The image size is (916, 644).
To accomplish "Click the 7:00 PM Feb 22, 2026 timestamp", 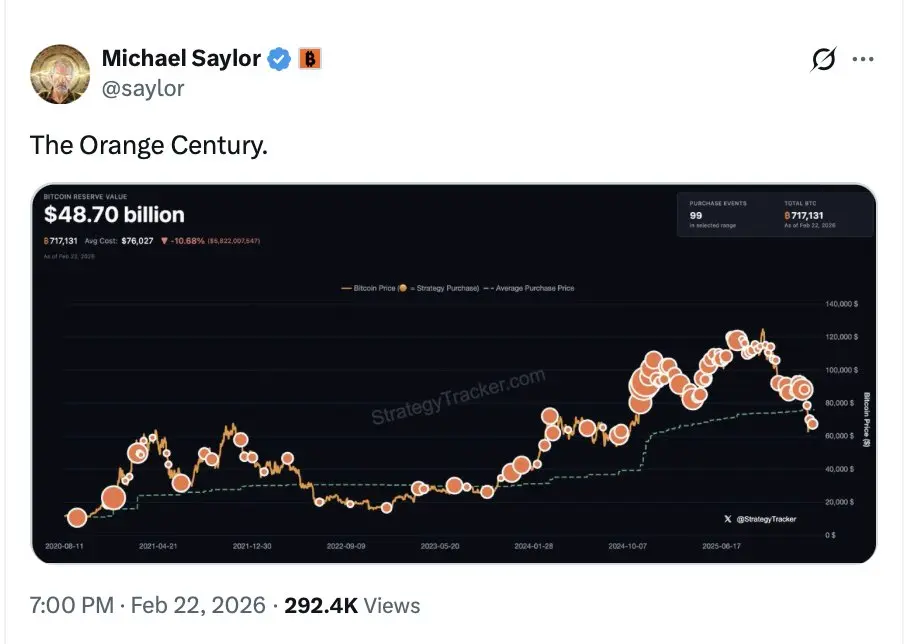I will click(148, 605).
